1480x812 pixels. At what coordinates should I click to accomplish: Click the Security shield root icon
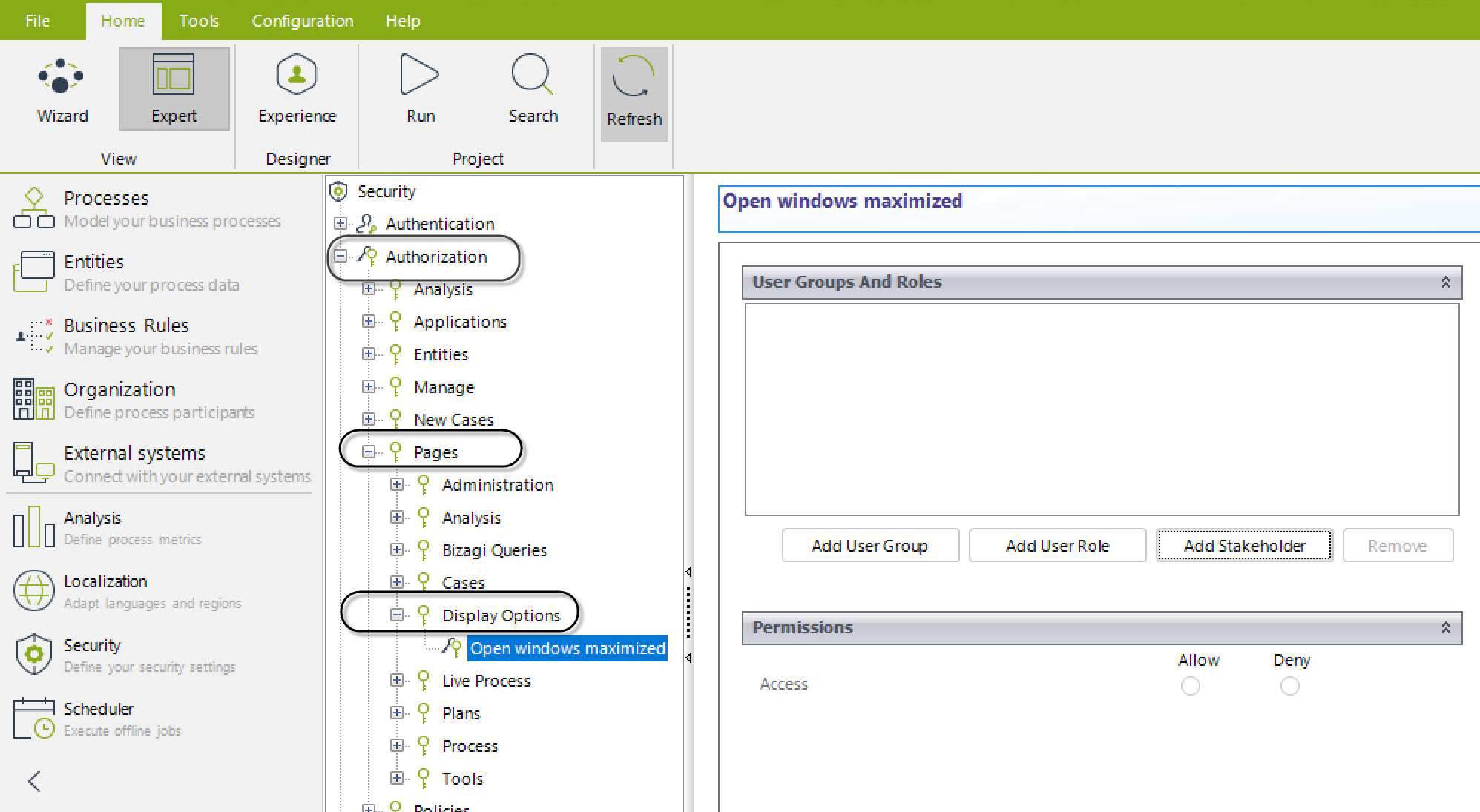click(338, 191)
